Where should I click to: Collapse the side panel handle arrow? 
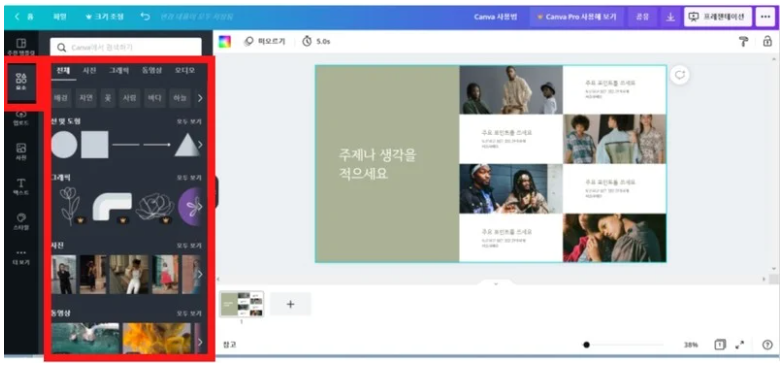click(217, 192)
